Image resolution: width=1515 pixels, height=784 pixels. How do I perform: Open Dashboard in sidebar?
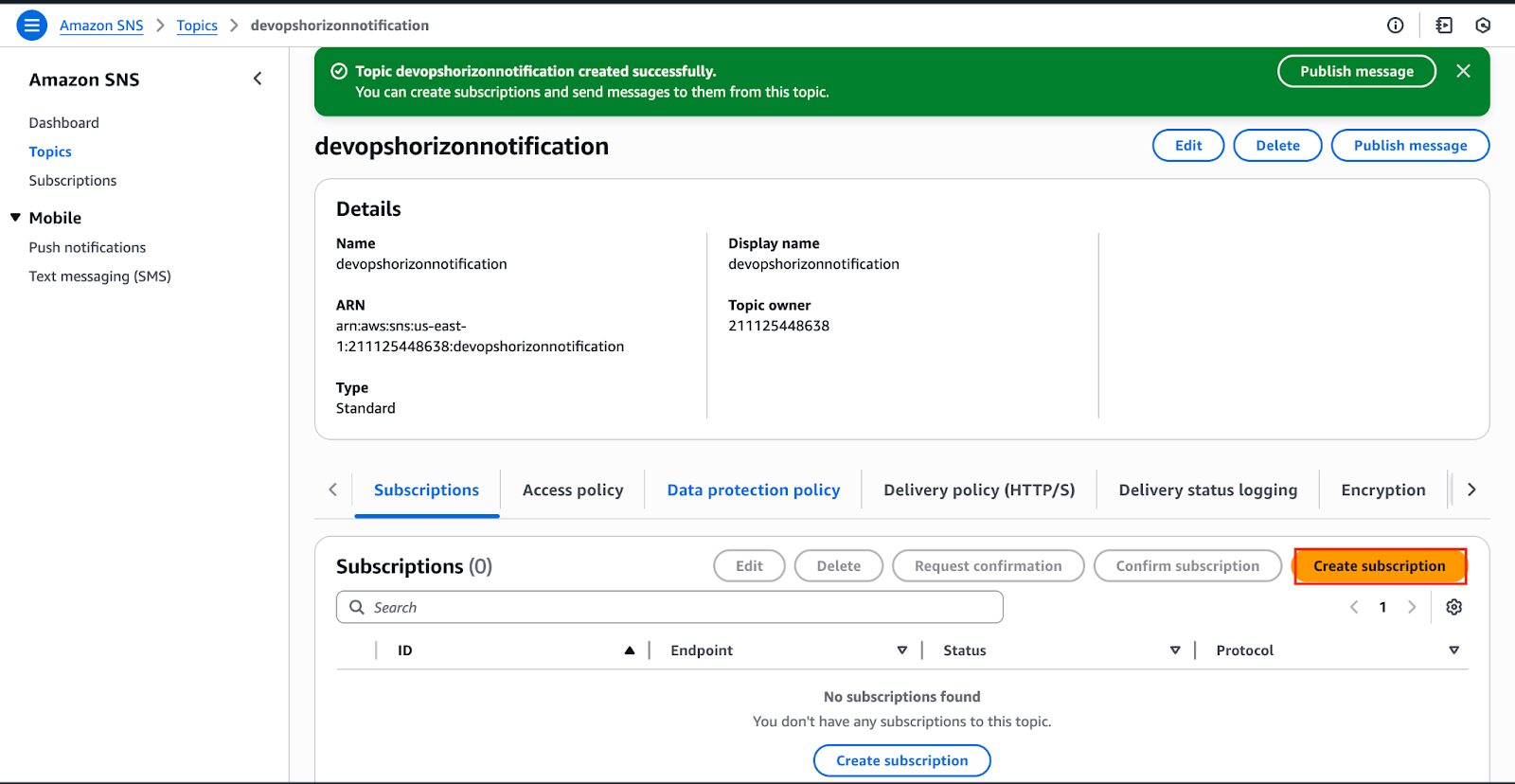click(x=64, y=123)
